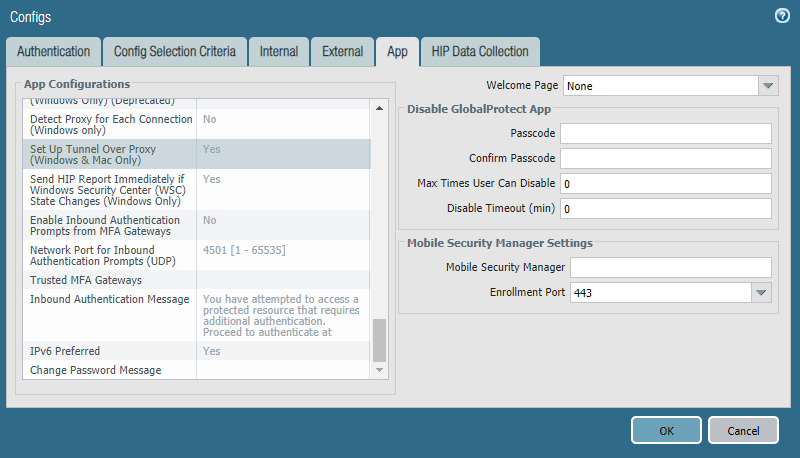Select the Internal tab
The image size is (800, 458).
[x=278, y=51]
